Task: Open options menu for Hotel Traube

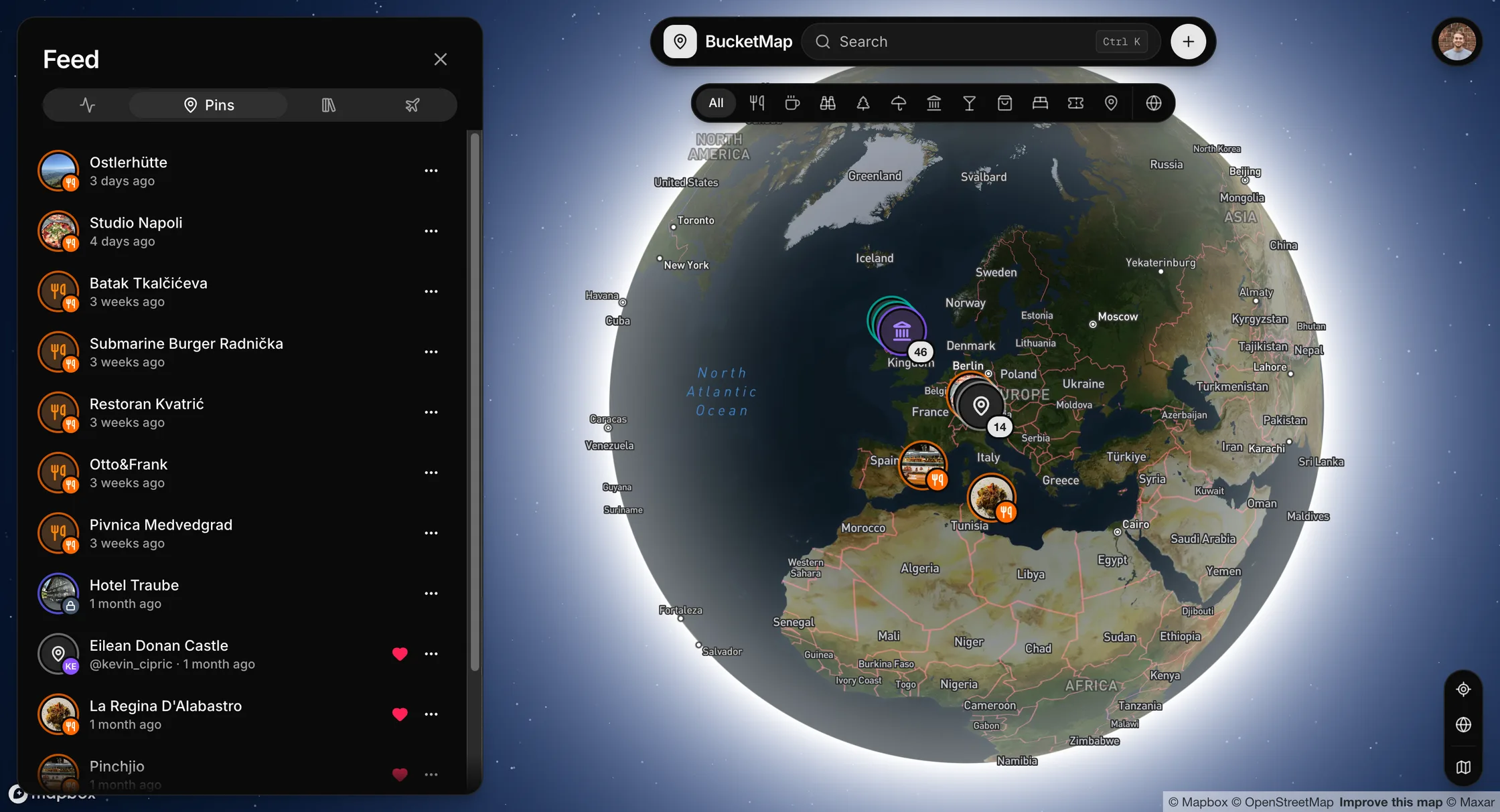Action: [x=431, y=594]
